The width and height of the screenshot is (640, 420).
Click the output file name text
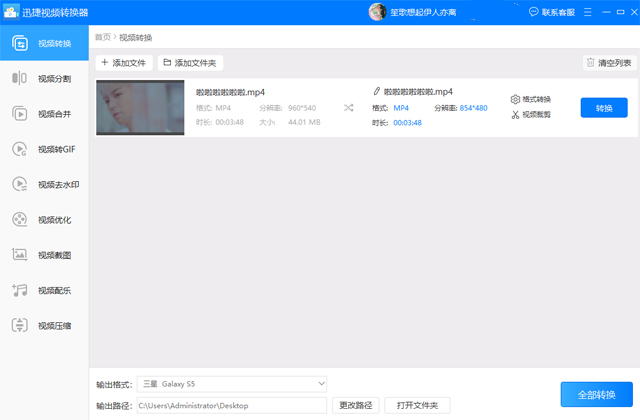coord(418,91)
